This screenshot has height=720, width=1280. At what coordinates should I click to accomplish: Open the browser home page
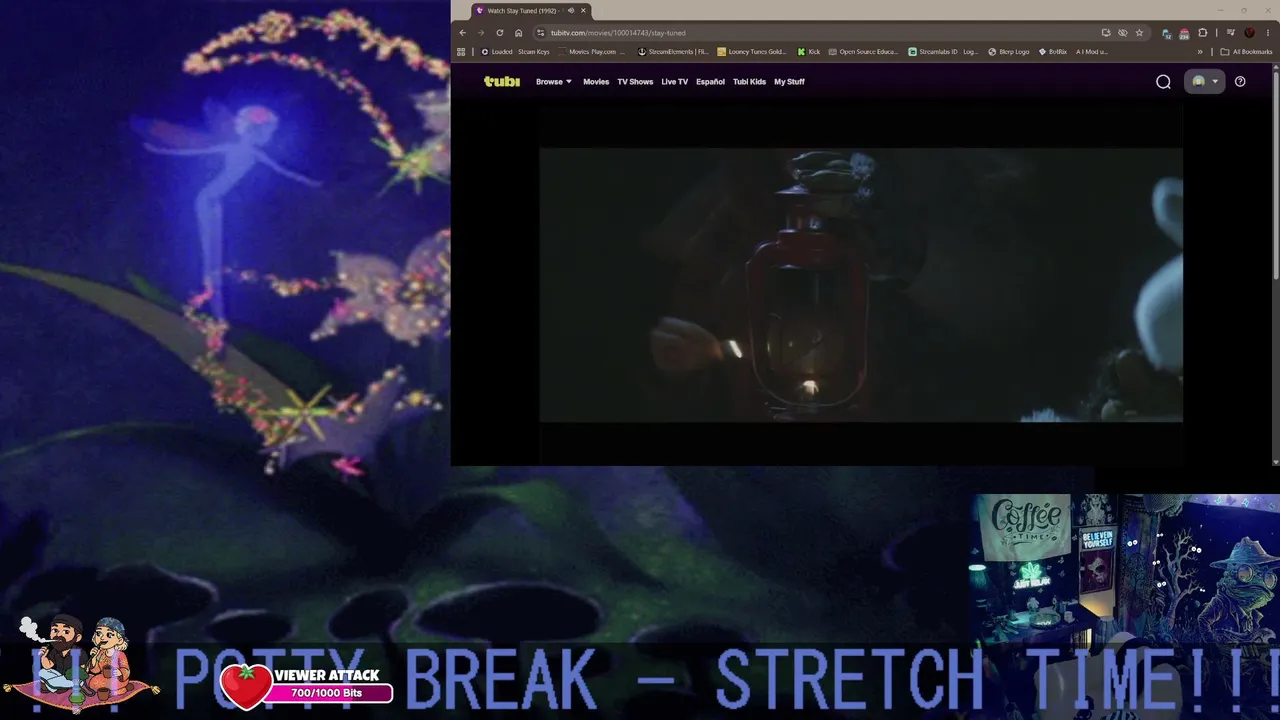[518, 33]
